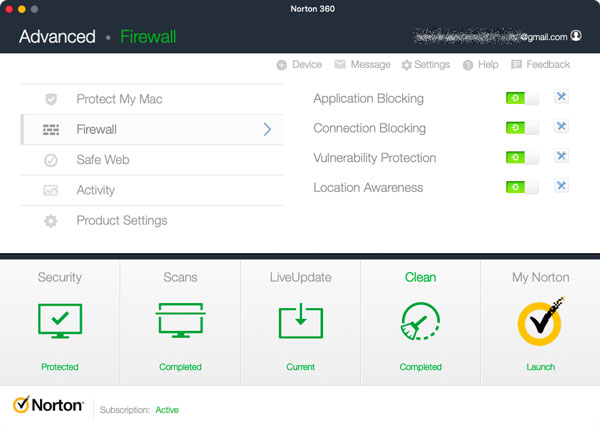600x426 pixels.
Task: Click the Norton logo at bottom left
Action: [x=48, y=405]
